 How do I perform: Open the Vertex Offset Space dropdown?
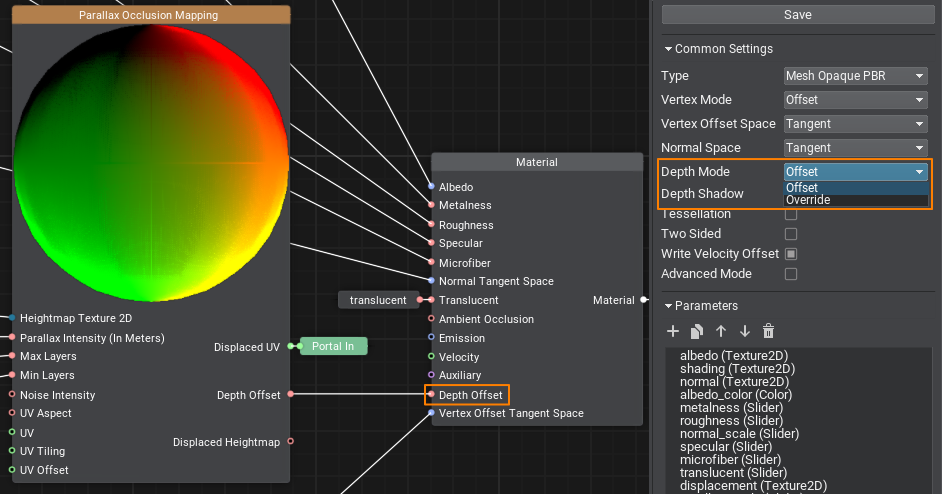[856, 124]
